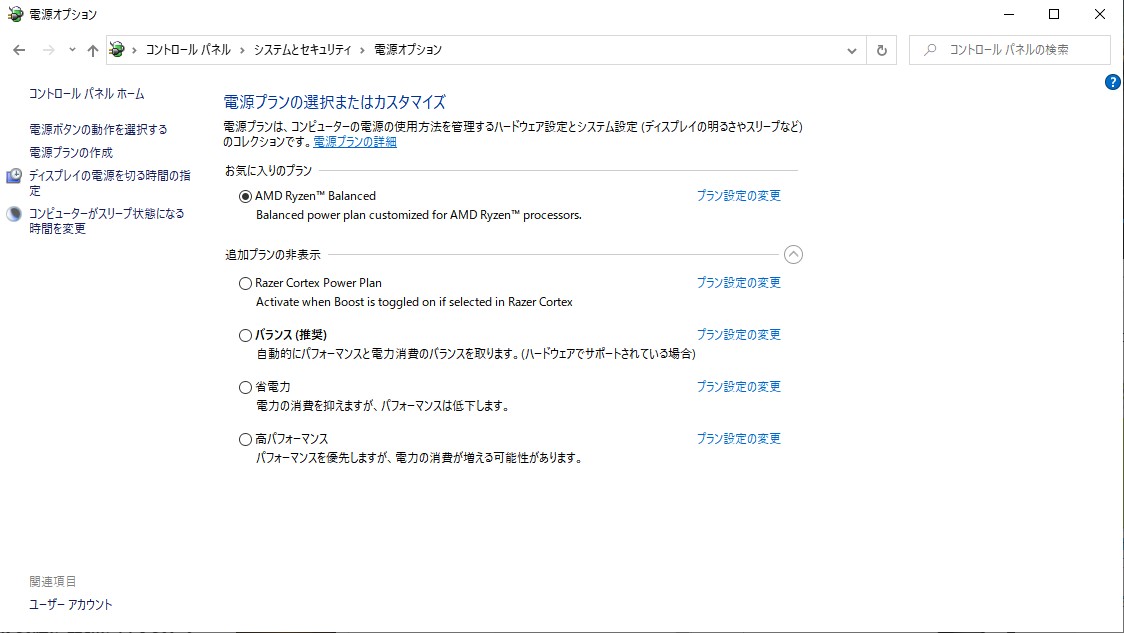Open the address bar history dropdown
This screenshot has height=633, width=1124.
[x=852, y=49]
